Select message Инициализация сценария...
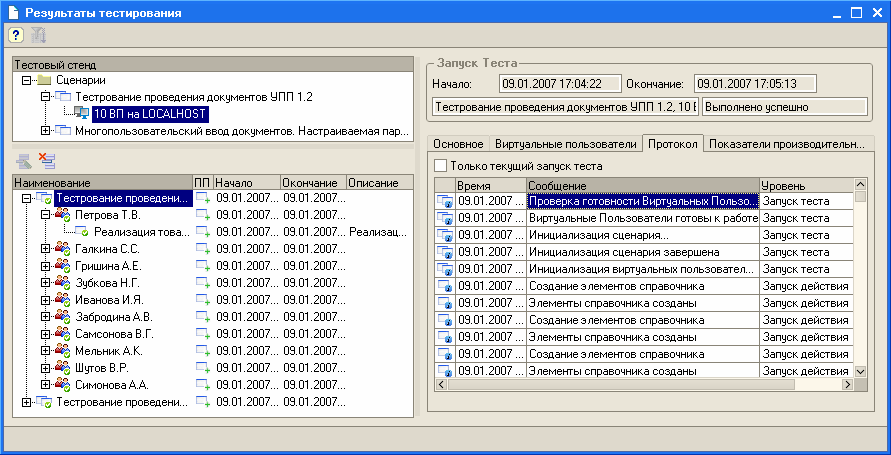 pyautogui.click(x=643, y=235)
